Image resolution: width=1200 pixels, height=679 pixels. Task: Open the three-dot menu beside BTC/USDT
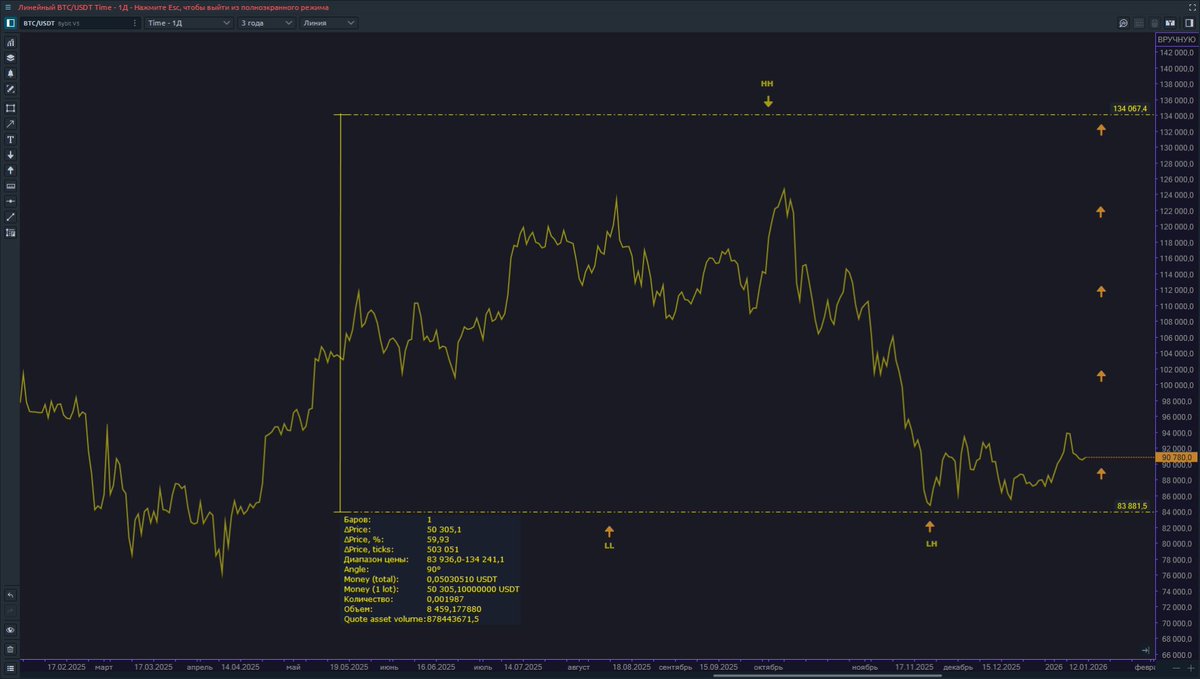tap(135, 22)
